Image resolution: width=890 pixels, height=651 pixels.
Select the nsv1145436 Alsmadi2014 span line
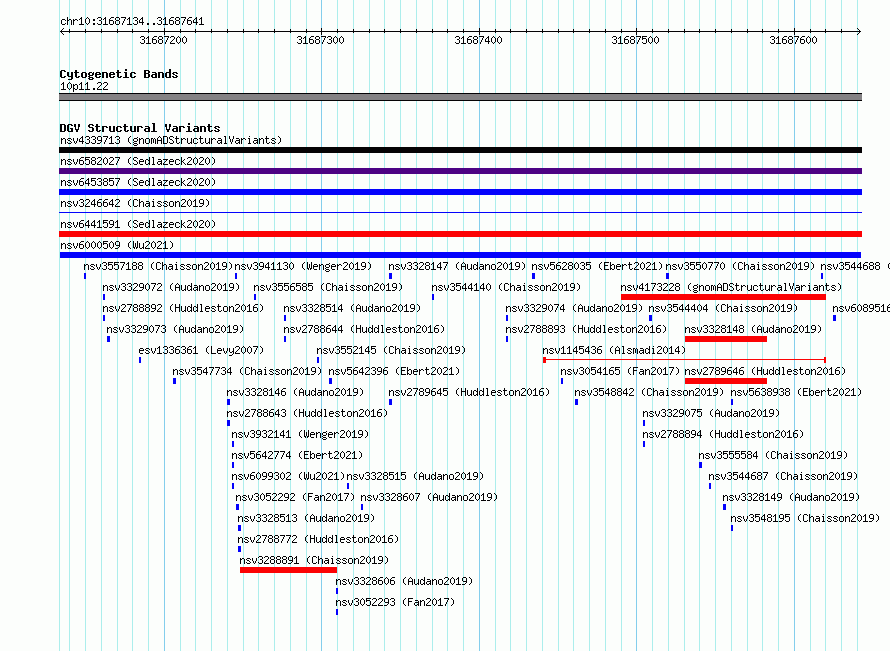click(685, 360)
